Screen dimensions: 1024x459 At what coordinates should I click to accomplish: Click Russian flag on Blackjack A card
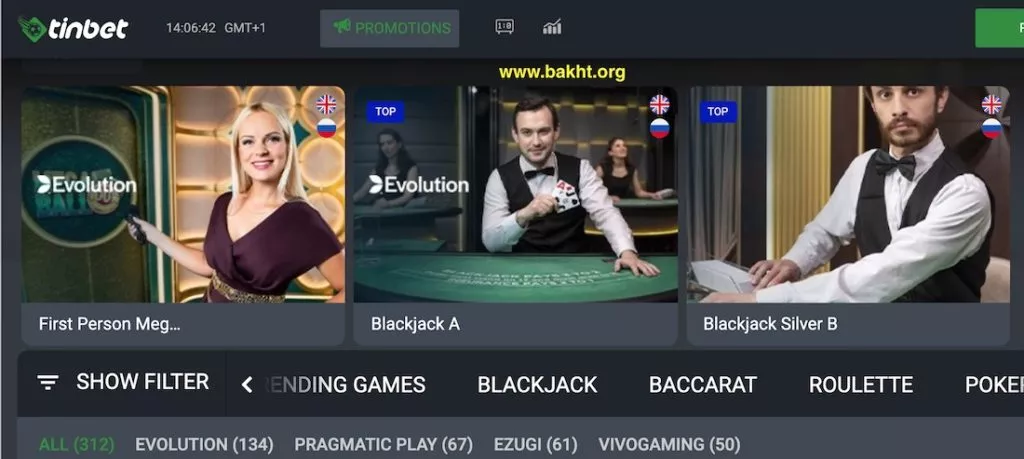point(660,128)
